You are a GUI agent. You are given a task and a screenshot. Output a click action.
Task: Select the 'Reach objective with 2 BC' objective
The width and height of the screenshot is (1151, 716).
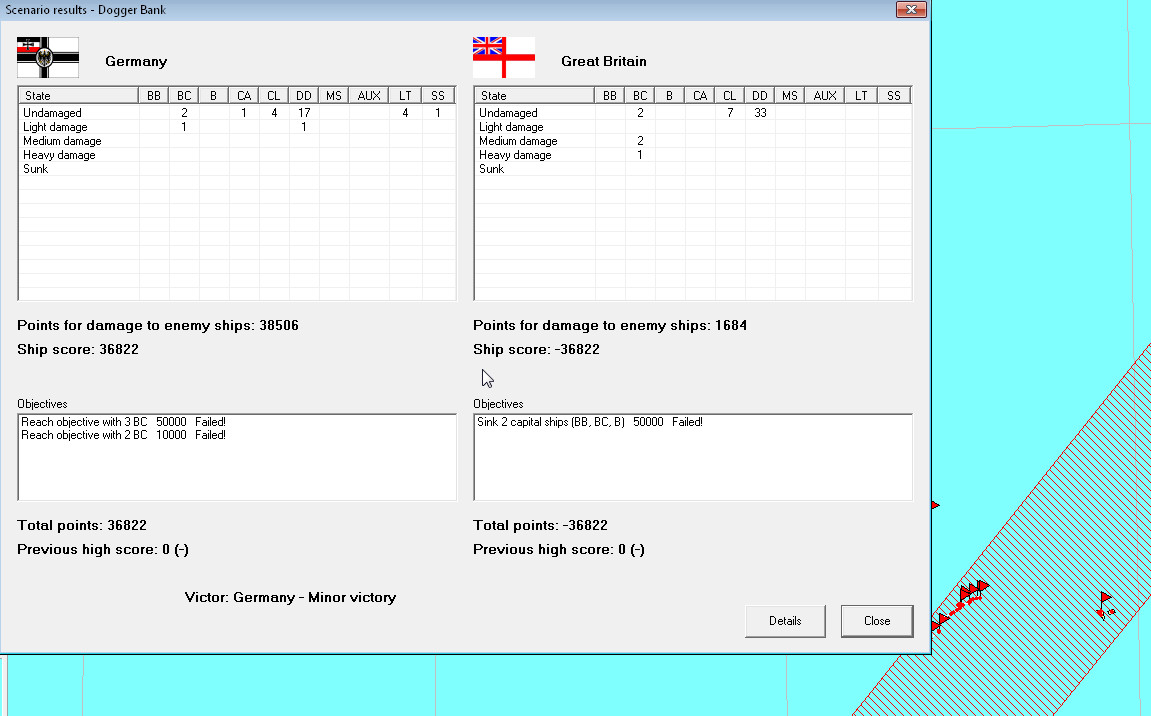(123, 435)
